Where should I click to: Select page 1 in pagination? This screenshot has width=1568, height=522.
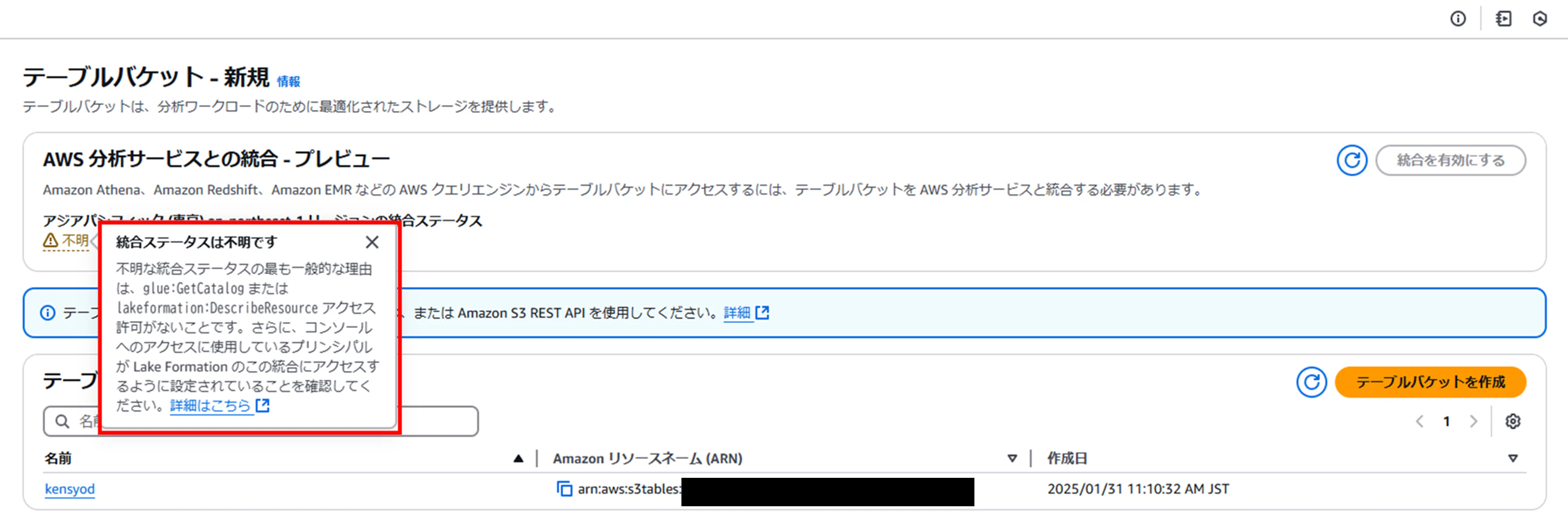click(1446, 421)
